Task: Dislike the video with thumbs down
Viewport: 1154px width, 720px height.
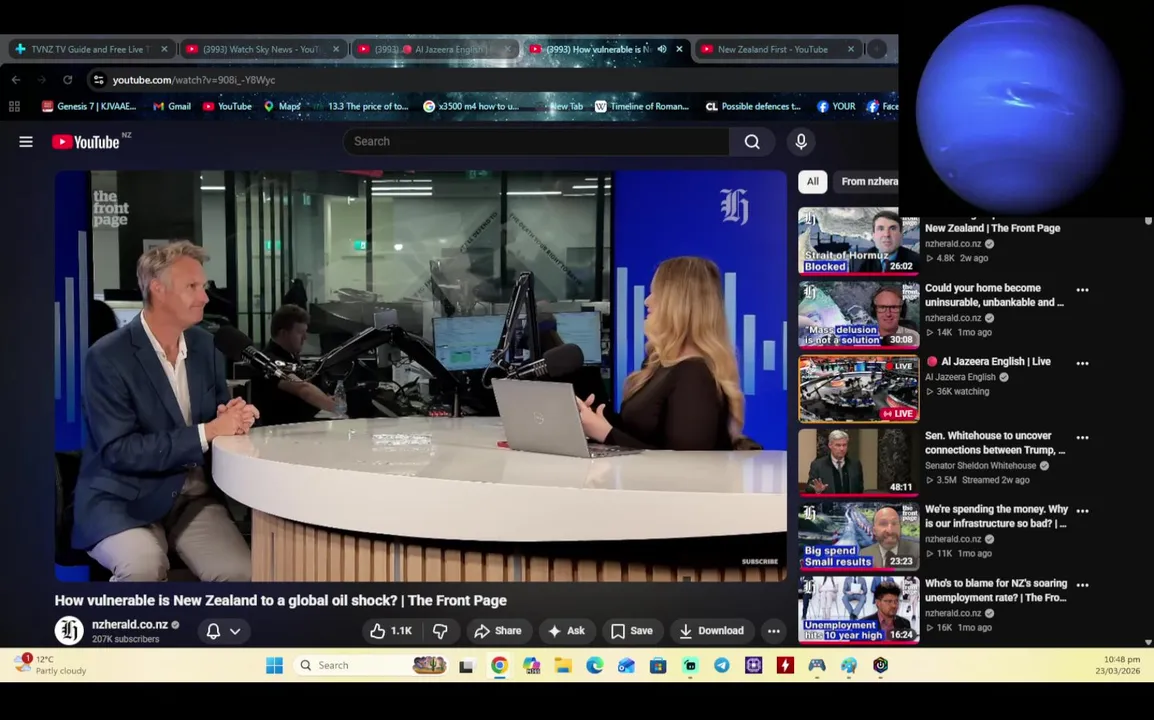Action: [x=440, y=631]
